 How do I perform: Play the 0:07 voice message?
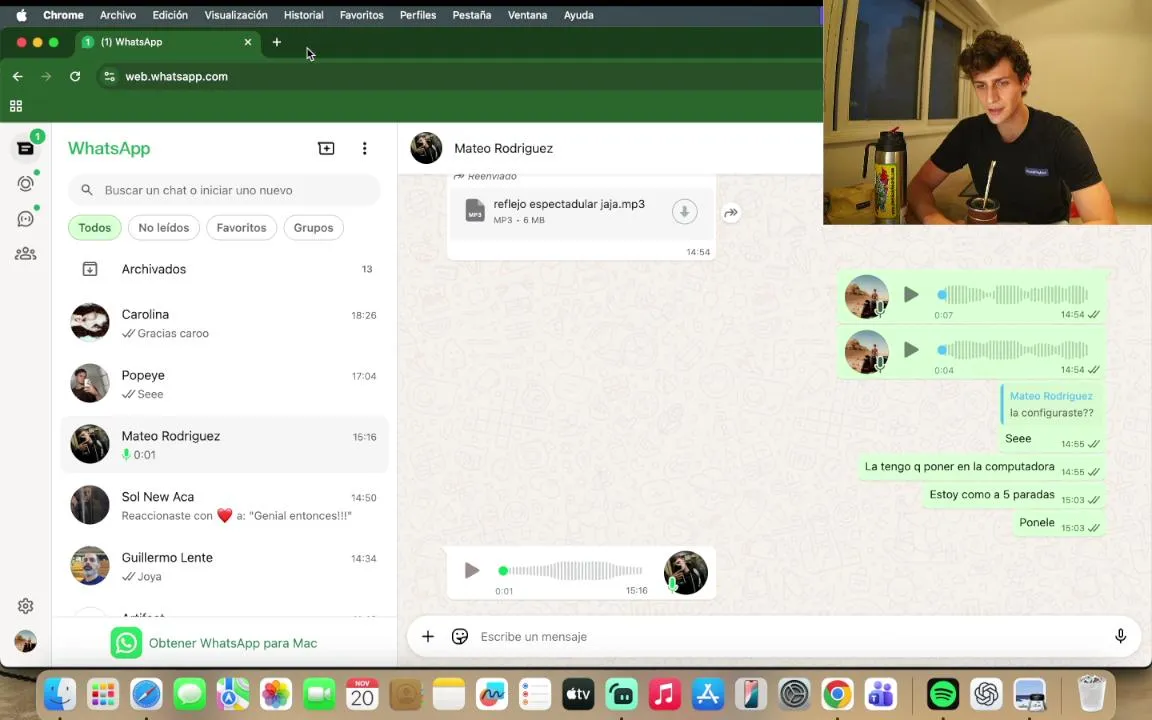(x=911, y=295)
